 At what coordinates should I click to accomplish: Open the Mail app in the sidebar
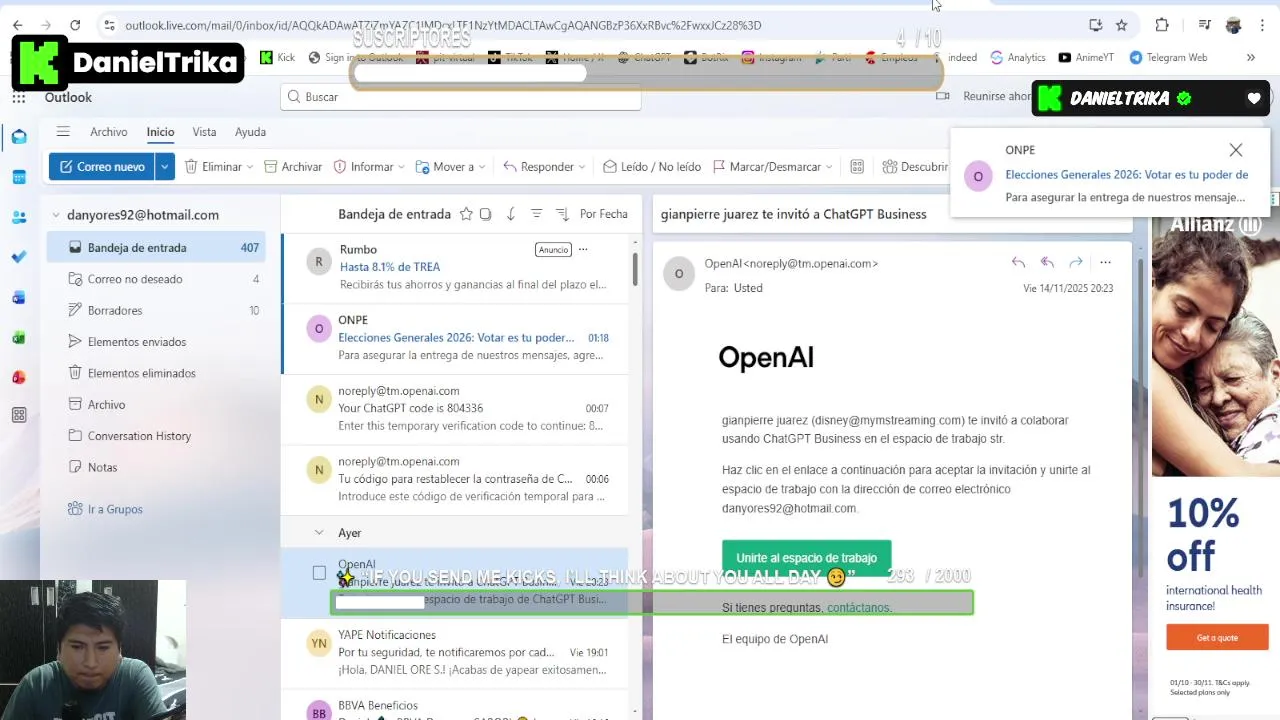pos(19,137)
